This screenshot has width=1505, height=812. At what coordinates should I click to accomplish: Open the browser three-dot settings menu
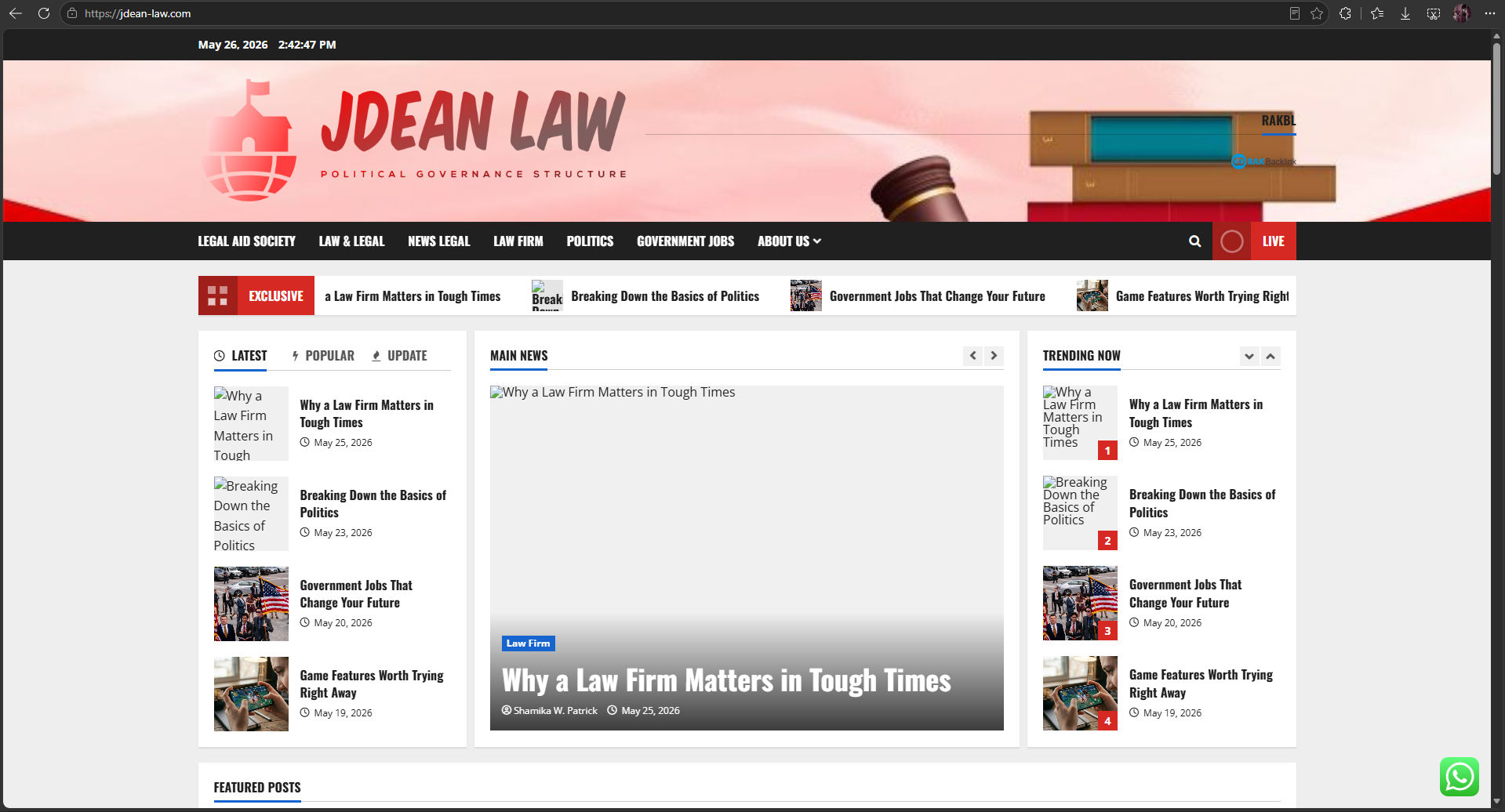pos(1489,13)
